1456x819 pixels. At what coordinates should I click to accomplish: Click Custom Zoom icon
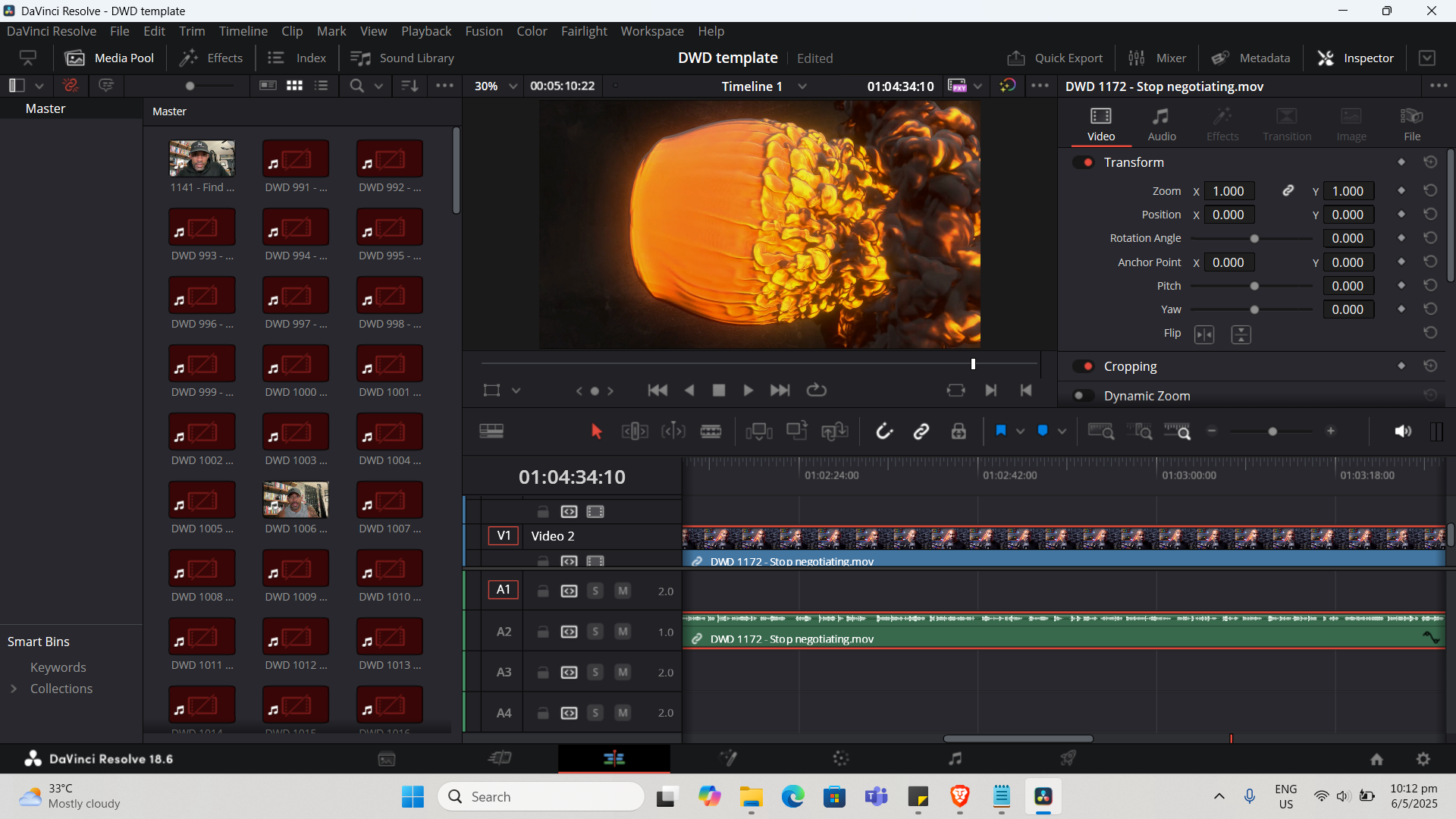click(x=1178, y=431)
